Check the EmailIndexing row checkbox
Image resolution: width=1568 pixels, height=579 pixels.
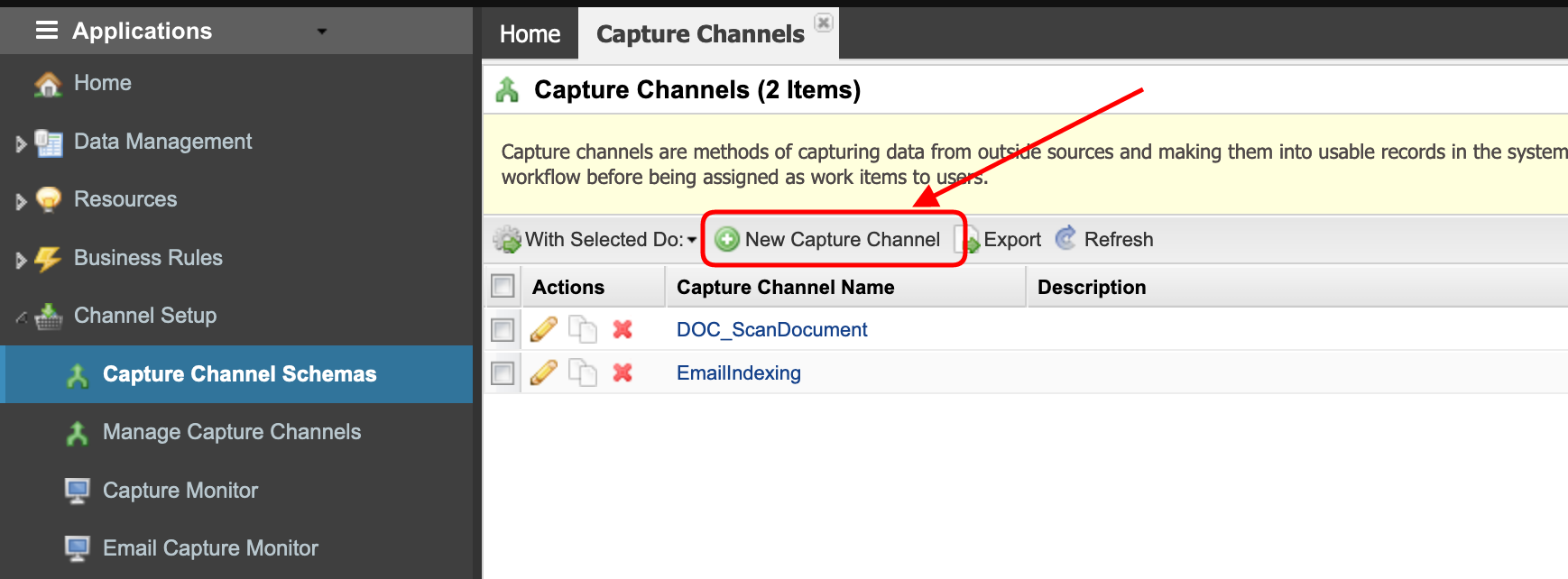point(503,372)
